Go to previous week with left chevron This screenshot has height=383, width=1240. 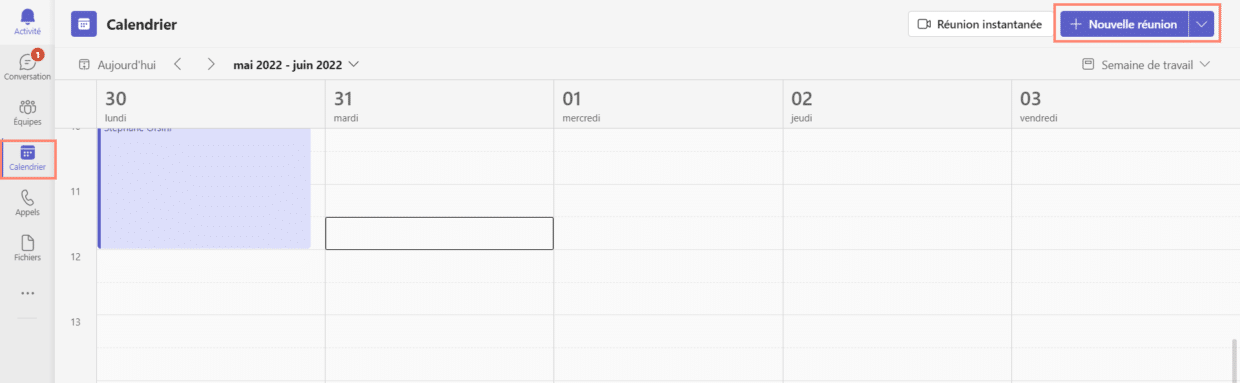click(x=177, y=64)
